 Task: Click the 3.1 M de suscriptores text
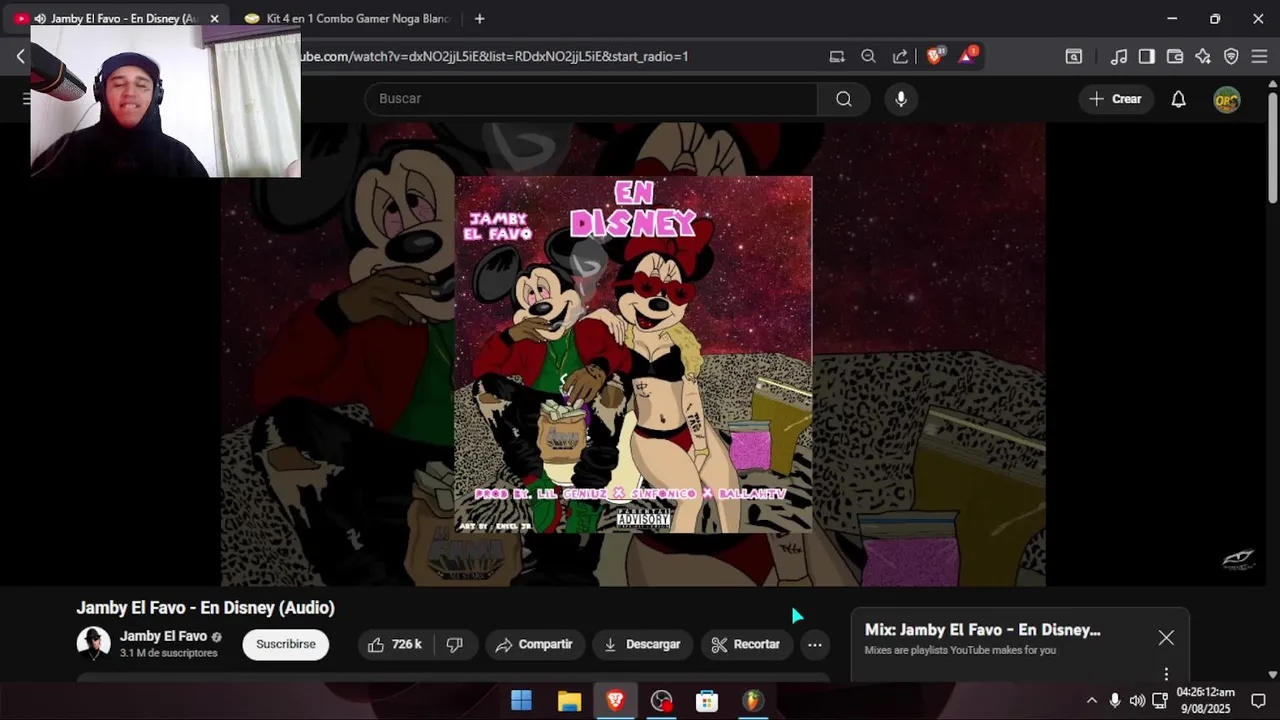pos(168,653)
